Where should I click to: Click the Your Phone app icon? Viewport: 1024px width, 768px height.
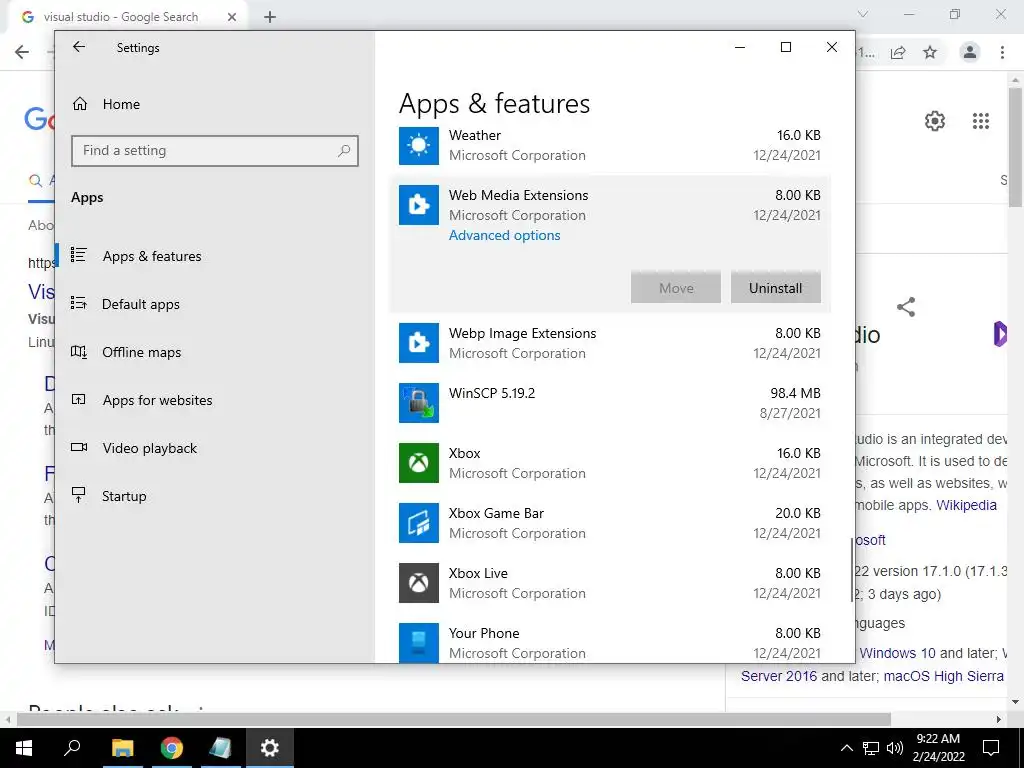coord(419,643)
